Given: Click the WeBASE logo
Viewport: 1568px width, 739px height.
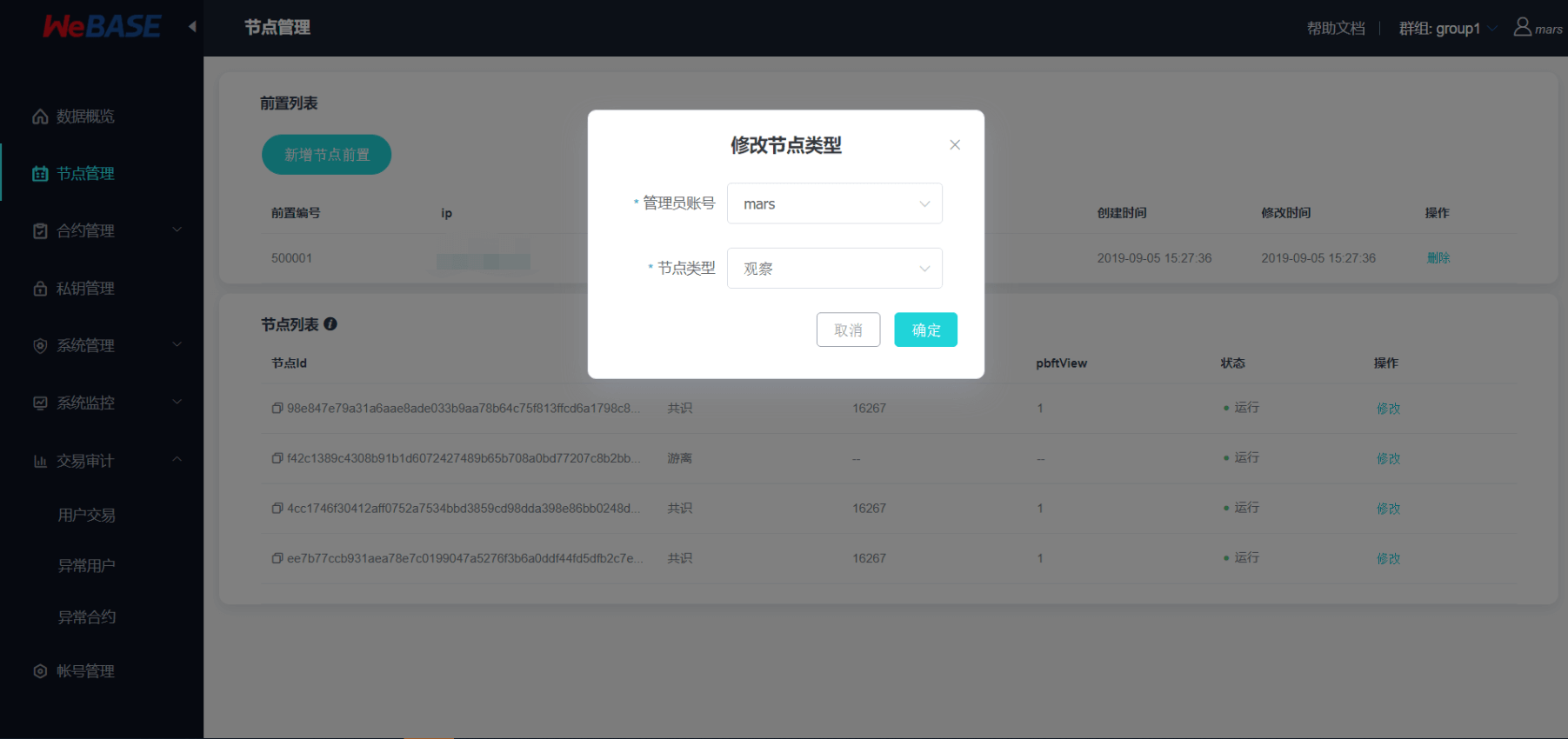Looking at the screenshot, I should point(102,26).
